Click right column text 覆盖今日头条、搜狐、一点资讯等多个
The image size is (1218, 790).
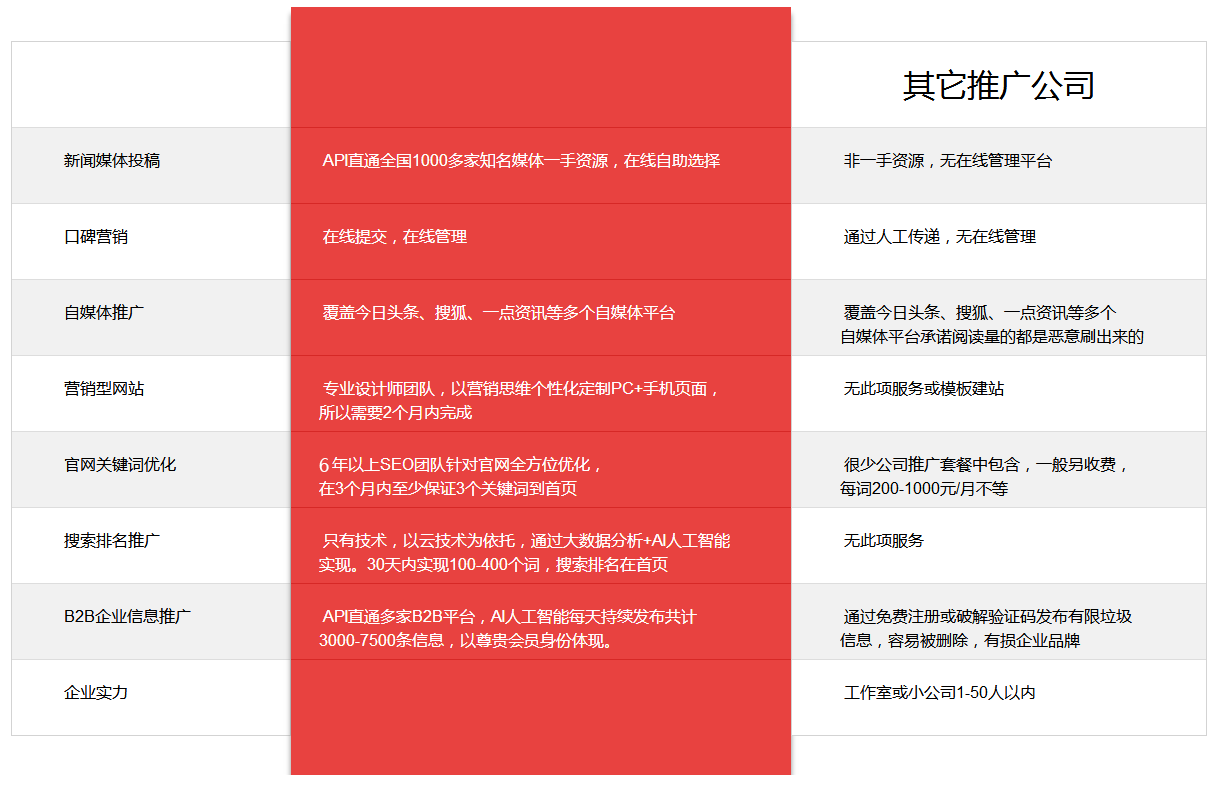pos(980,313)
